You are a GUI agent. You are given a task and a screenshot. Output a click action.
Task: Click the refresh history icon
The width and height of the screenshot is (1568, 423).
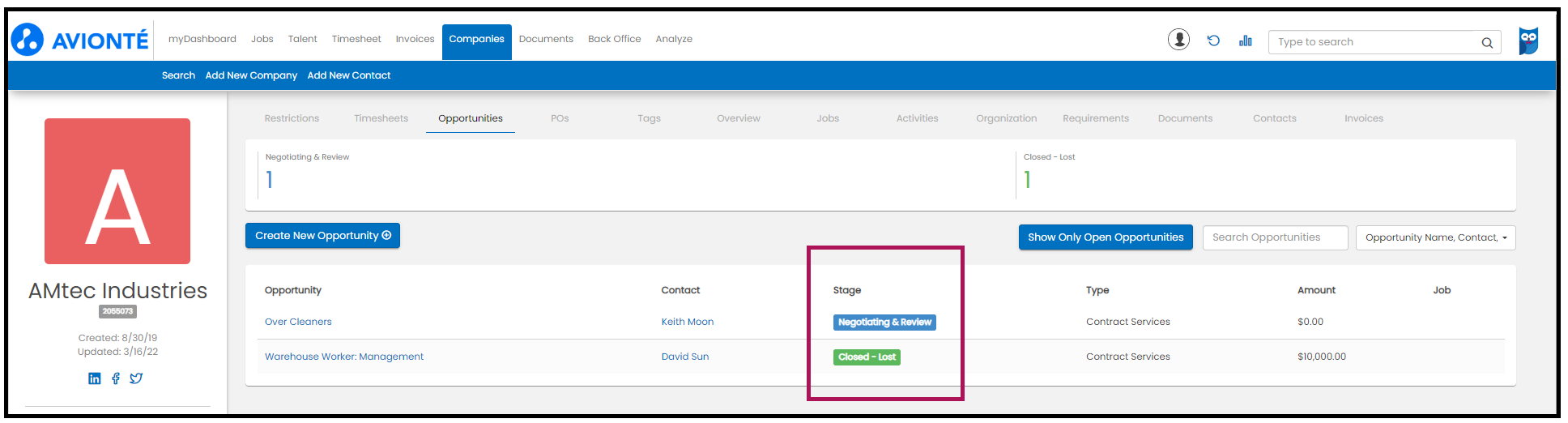click(x=1213, y=41)
